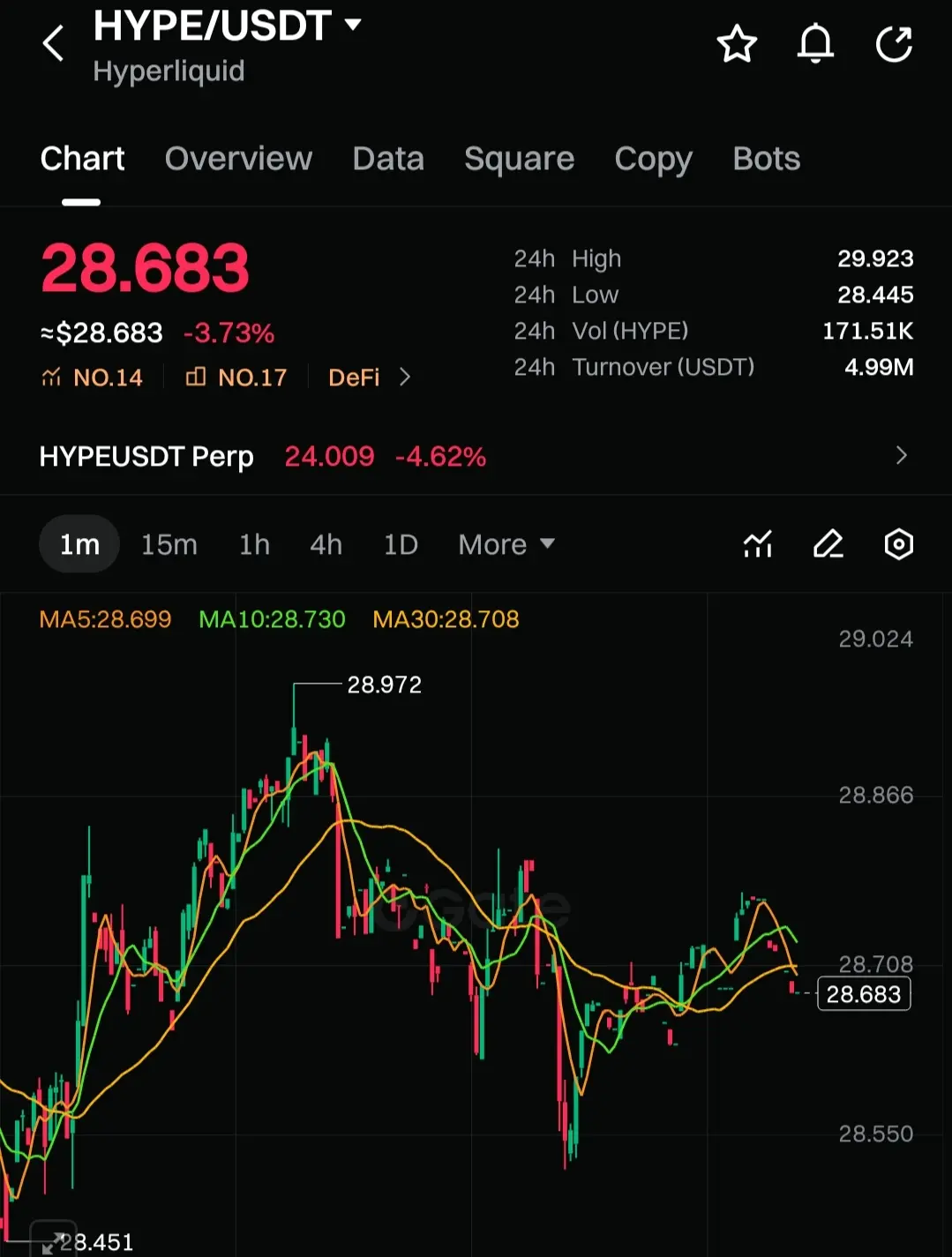Open chart settings hexagon icon
This screenshot has height=1257, width=952.
pos(898,544)
